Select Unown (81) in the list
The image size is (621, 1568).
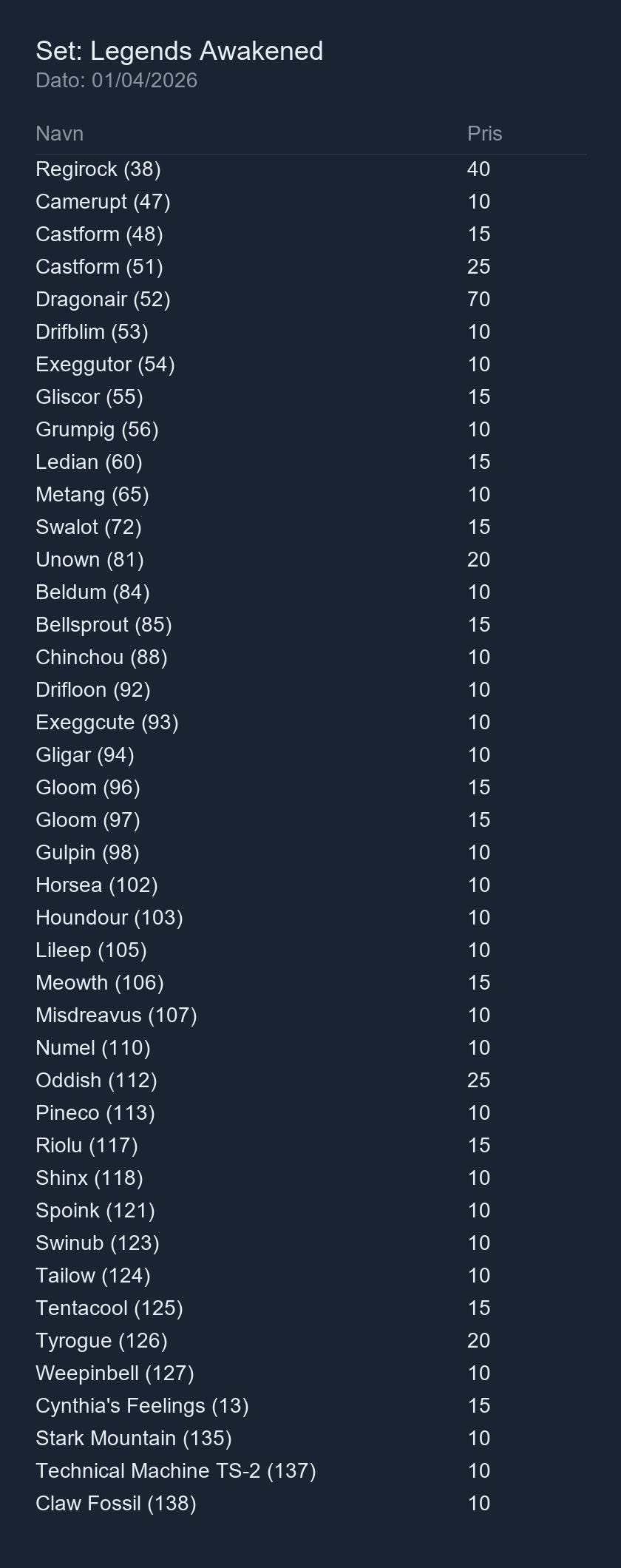tap(89, 560)
